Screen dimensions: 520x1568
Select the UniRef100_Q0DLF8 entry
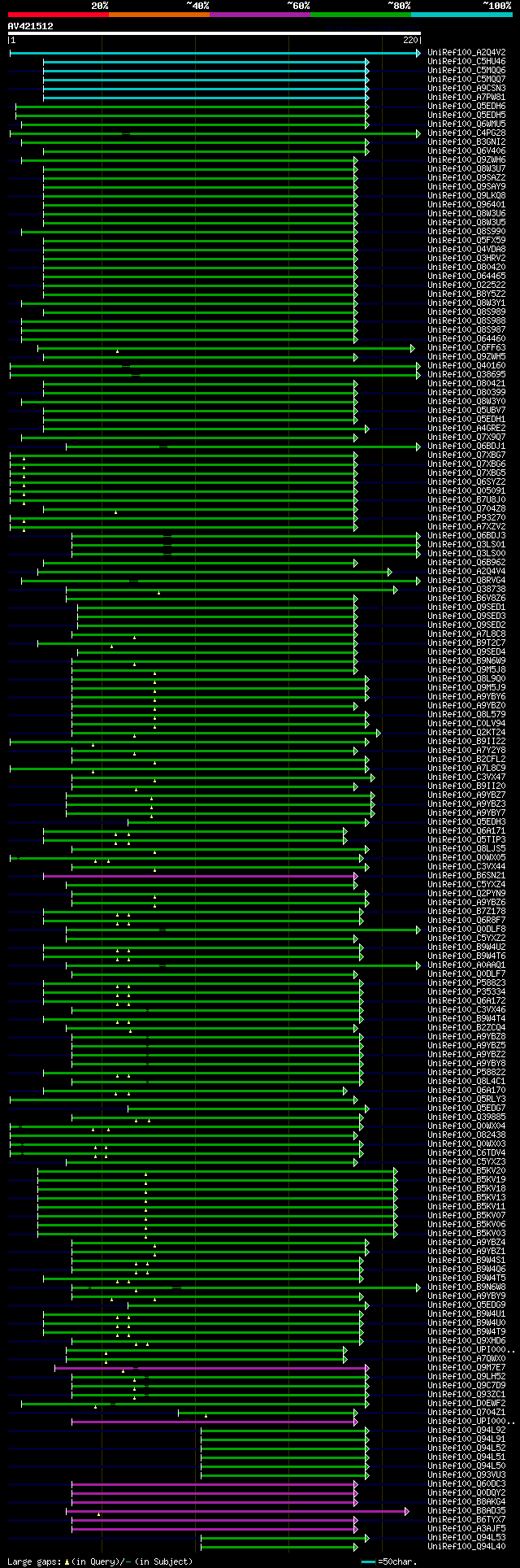pos(466,930)
